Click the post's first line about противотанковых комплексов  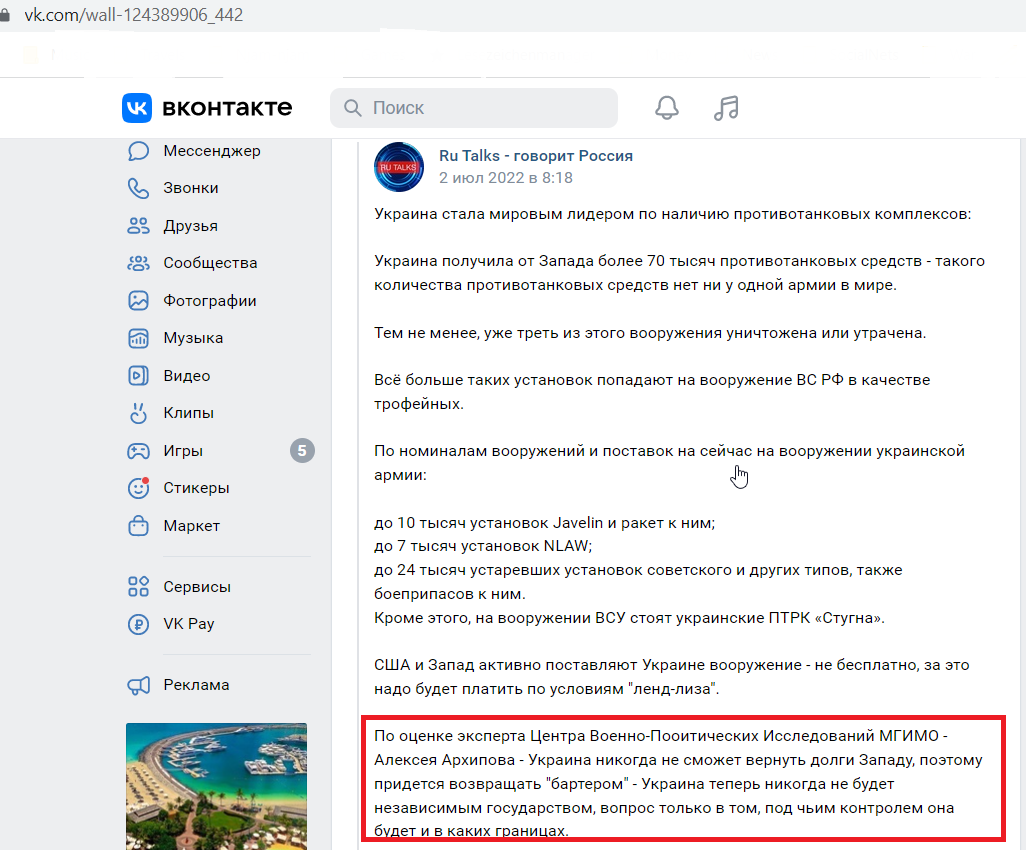click(673, 214)
